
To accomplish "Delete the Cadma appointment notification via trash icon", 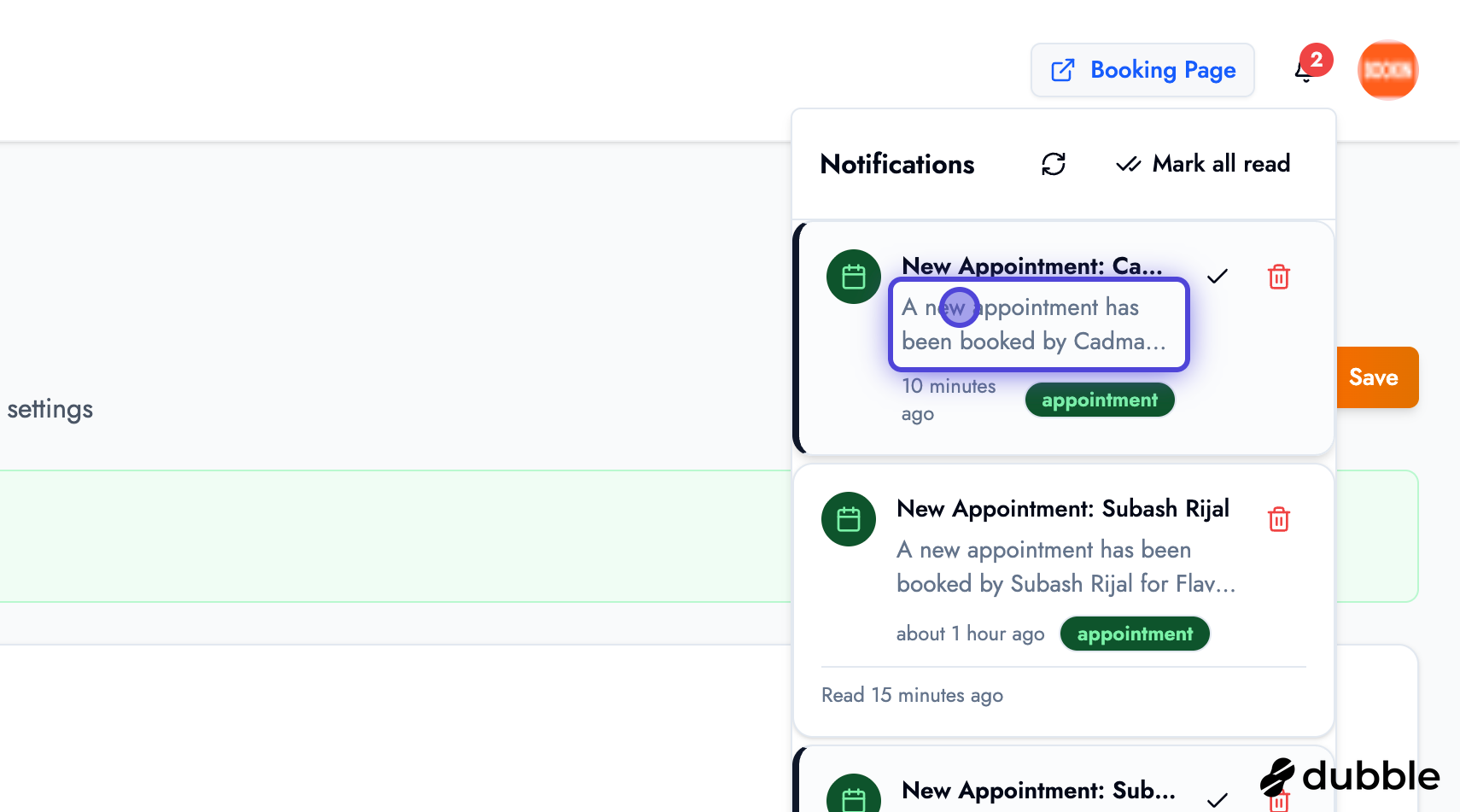I will tap(1278, 277).
